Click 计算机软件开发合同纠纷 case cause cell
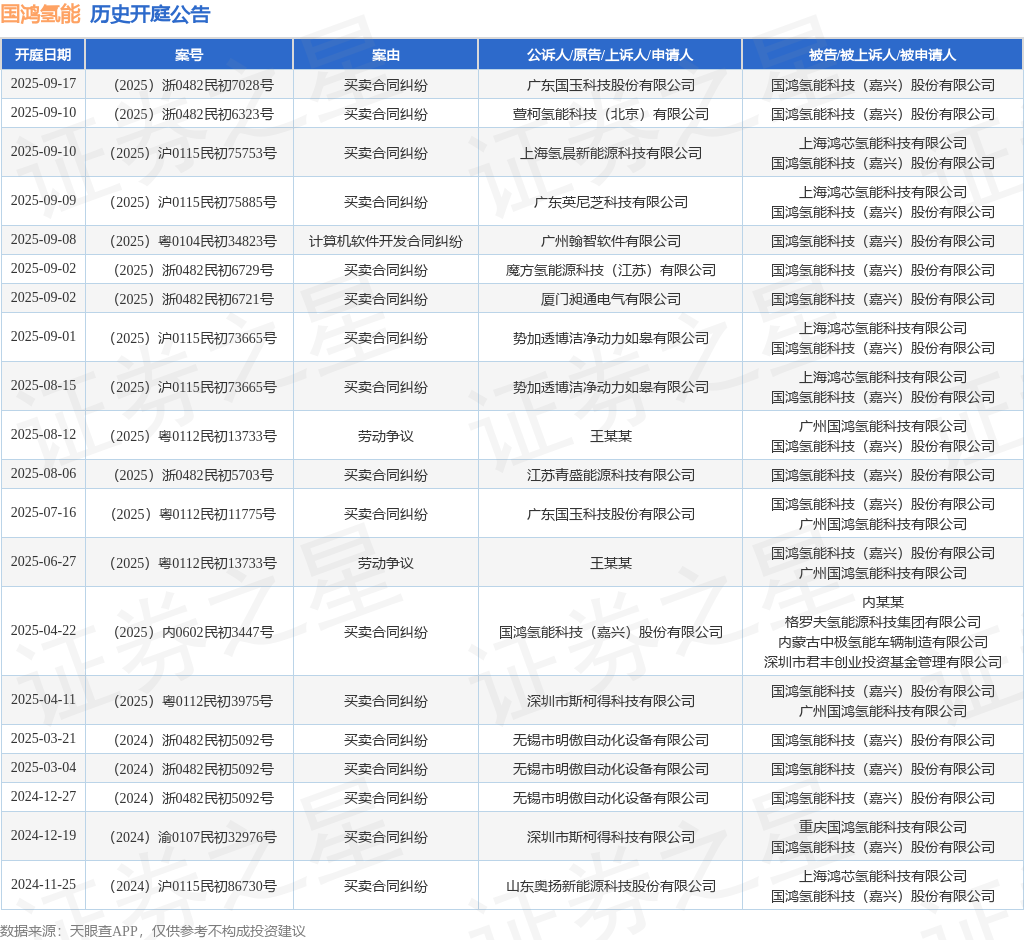This screenshot has height=940, width=1024. pos(385,241)
